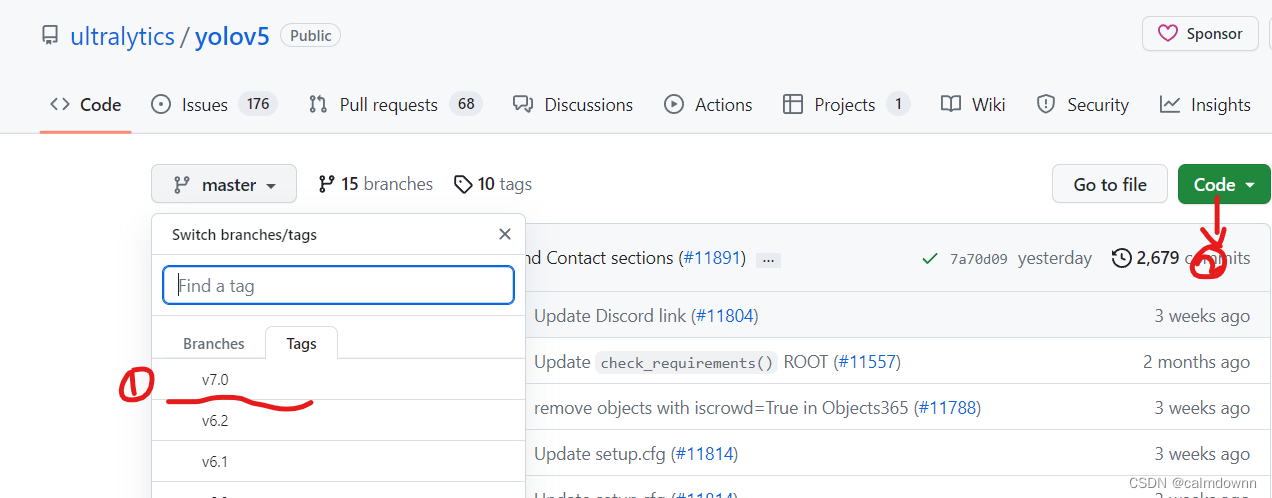Click the Discussions speech bubble icon
Viewport: 1272px width, 498px height.
coord(523,104)
